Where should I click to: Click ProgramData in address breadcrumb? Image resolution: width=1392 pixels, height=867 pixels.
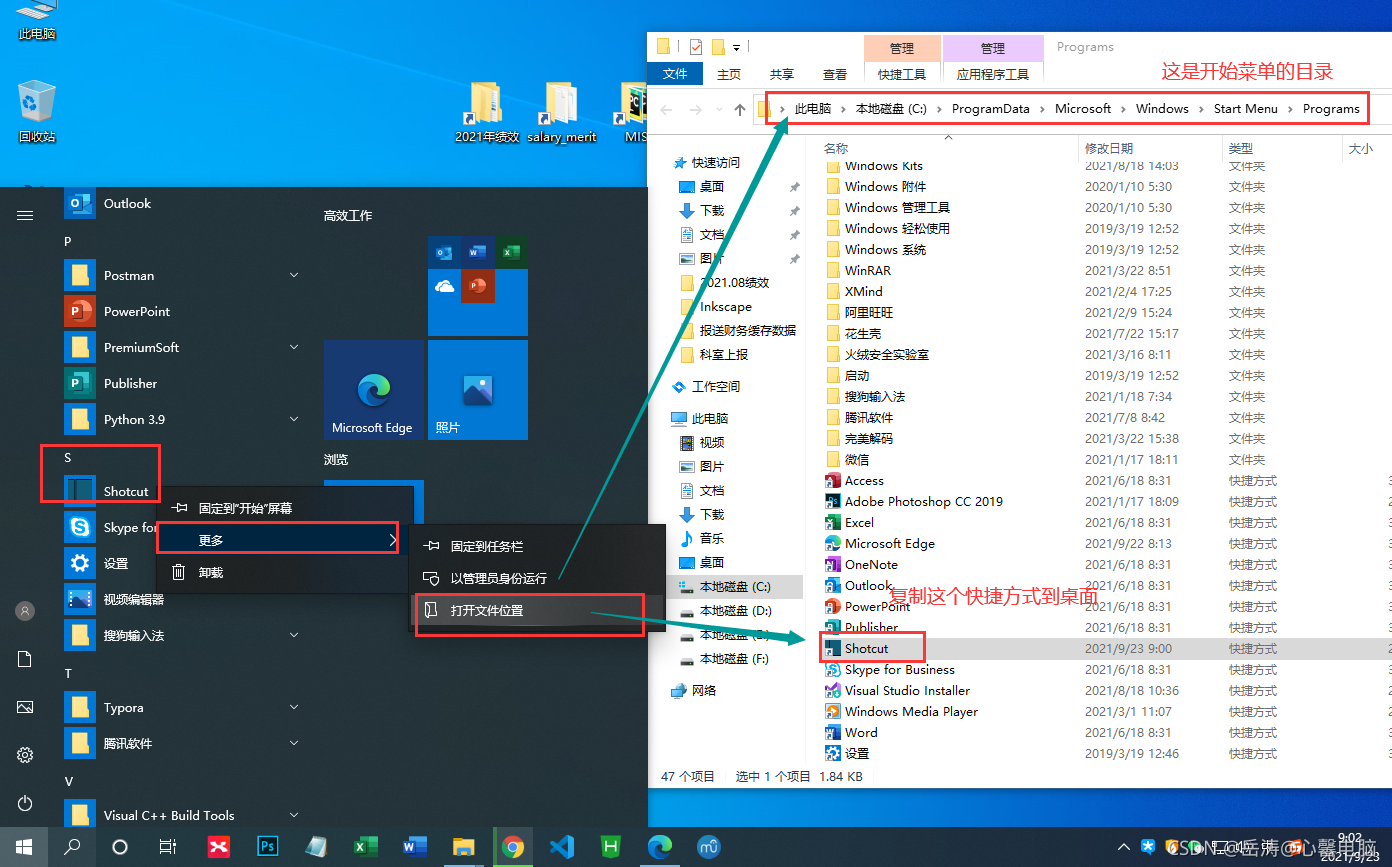(x=990, y=108)
